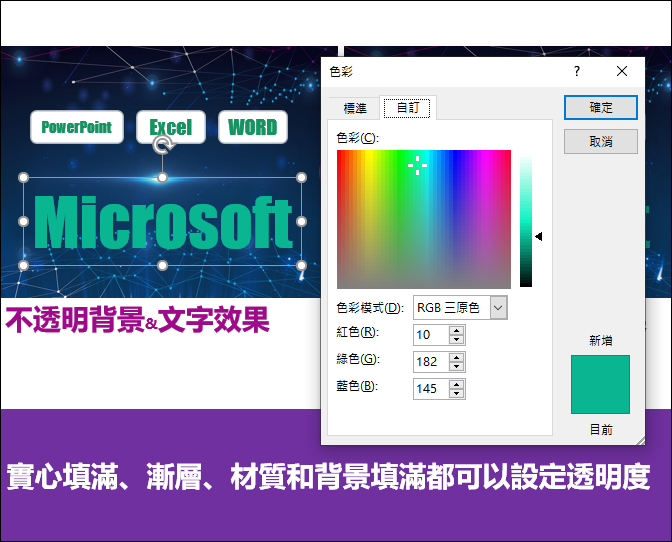Click the dialog resize grip corner
The height and width of the screenshot is (542, 672).
640,441
